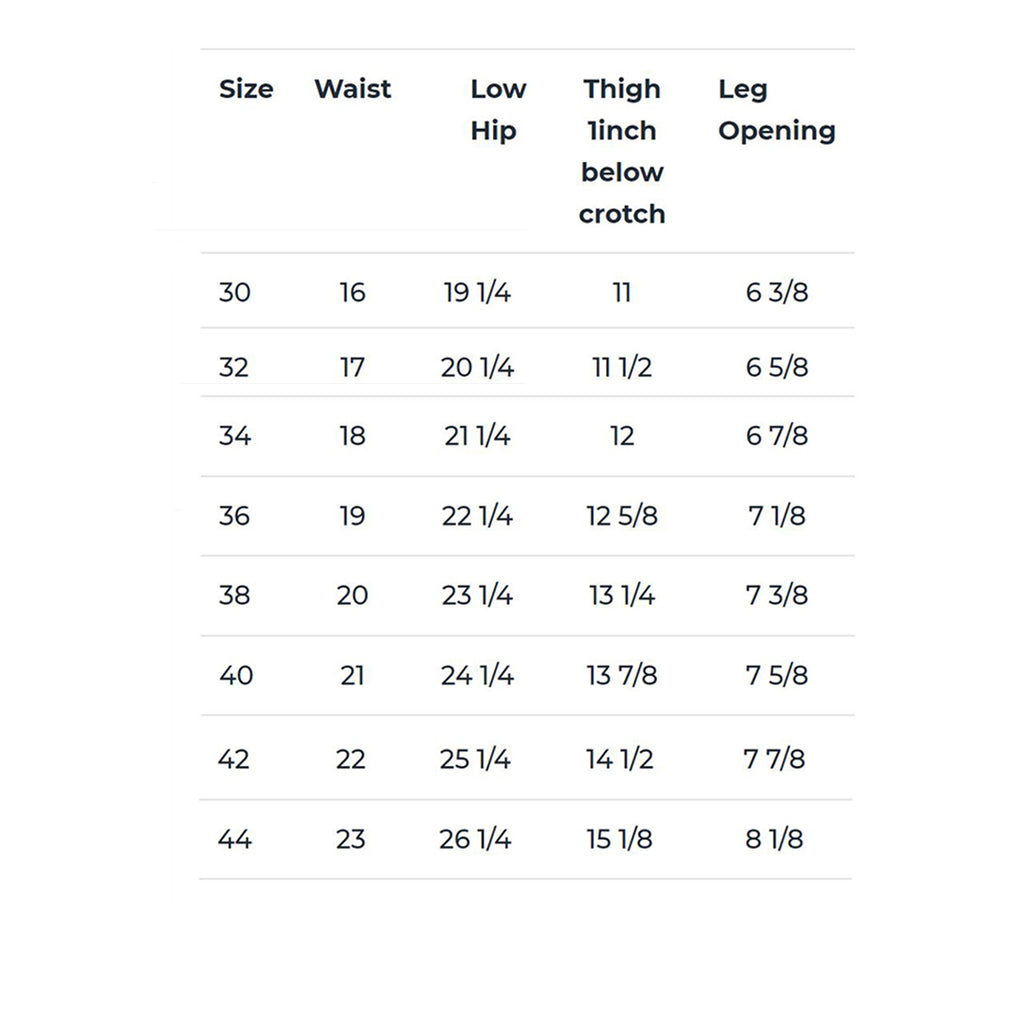Click thigh value 11 1/2
The width and height of the screenshot is (1024, 1024).
(x=622, y=368)
